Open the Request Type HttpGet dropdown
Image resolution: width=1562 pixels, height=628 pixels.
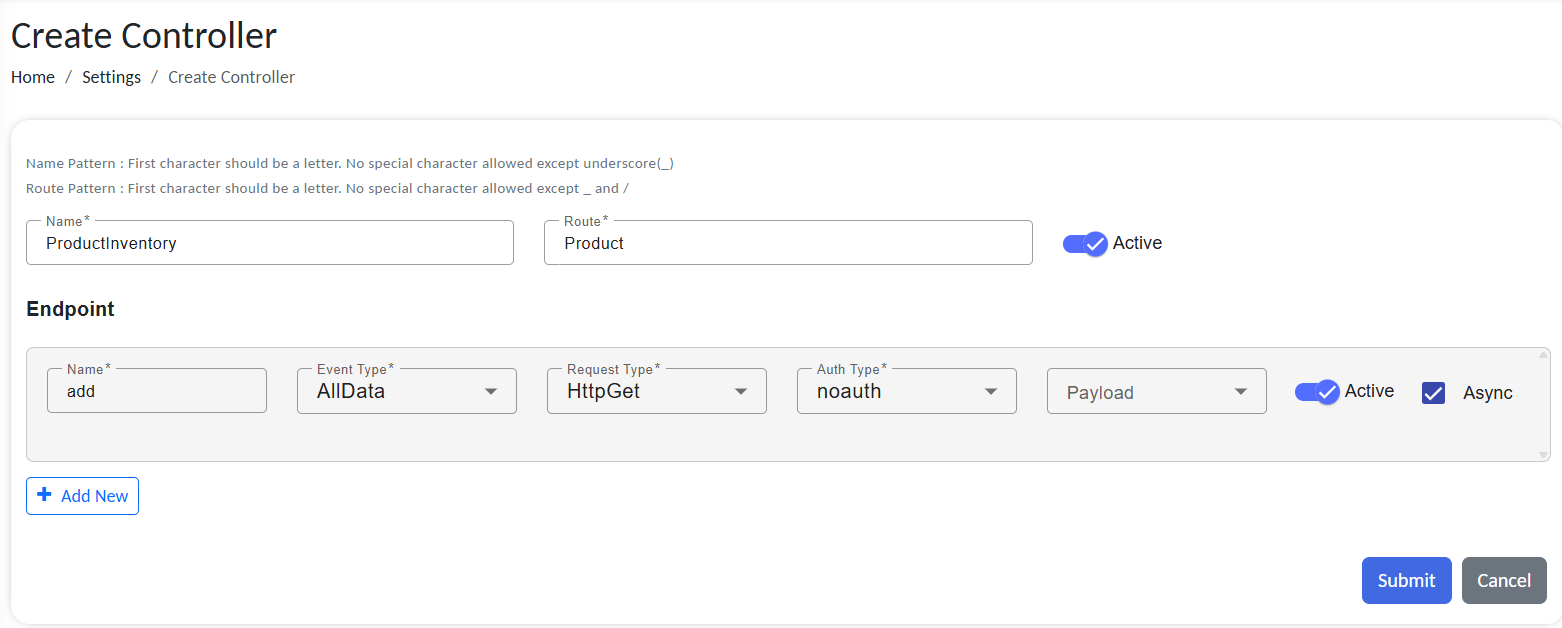pos(656,391)
